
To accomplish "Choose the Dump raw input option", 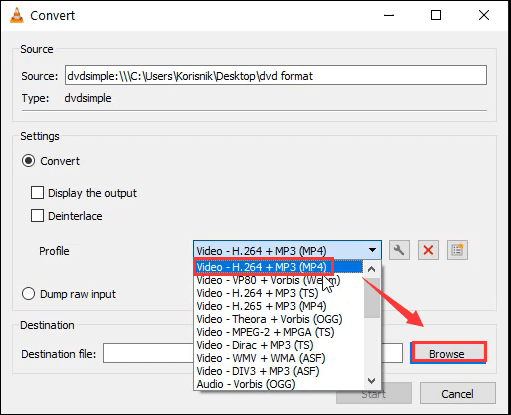I will 28,294.
